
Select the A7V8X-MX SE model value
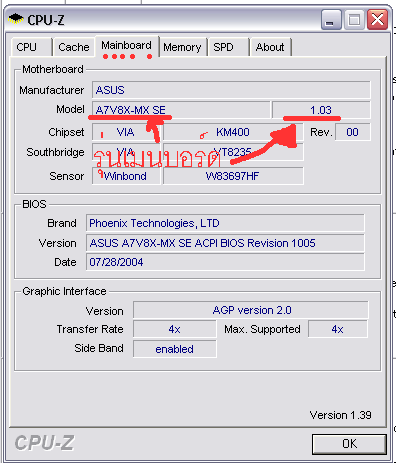[181, 110]
